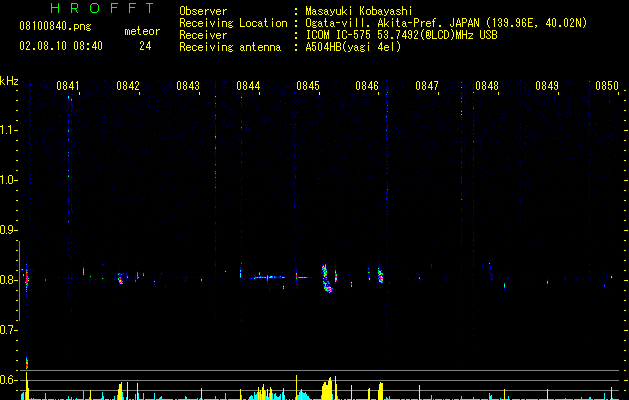Select the ICOM IC-575 receiver text
Screen dimensions: 629x400
point(401,35)
